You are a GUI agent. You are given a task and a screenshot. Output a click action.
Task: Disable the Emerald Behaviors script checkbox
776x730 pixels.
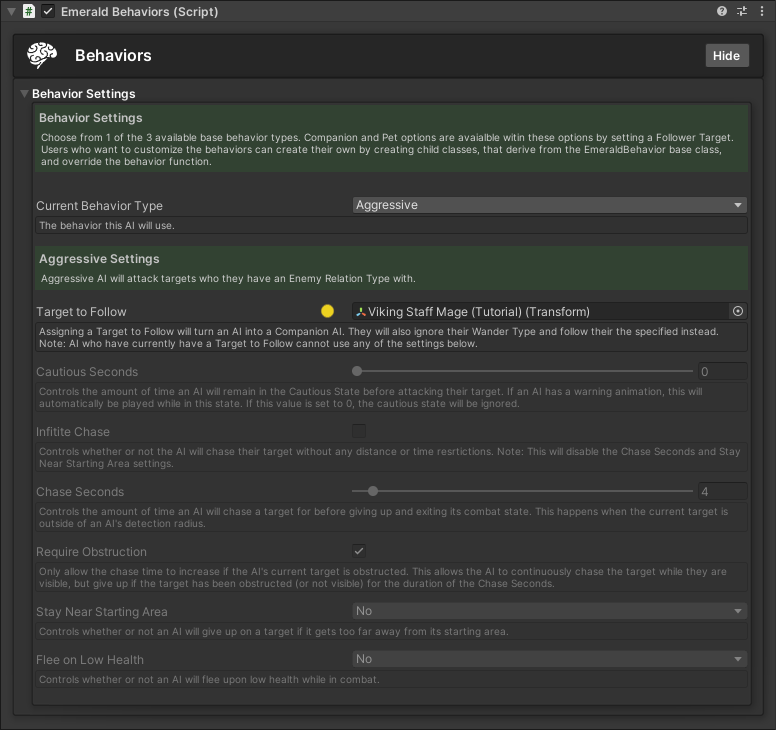pos(48,11)
